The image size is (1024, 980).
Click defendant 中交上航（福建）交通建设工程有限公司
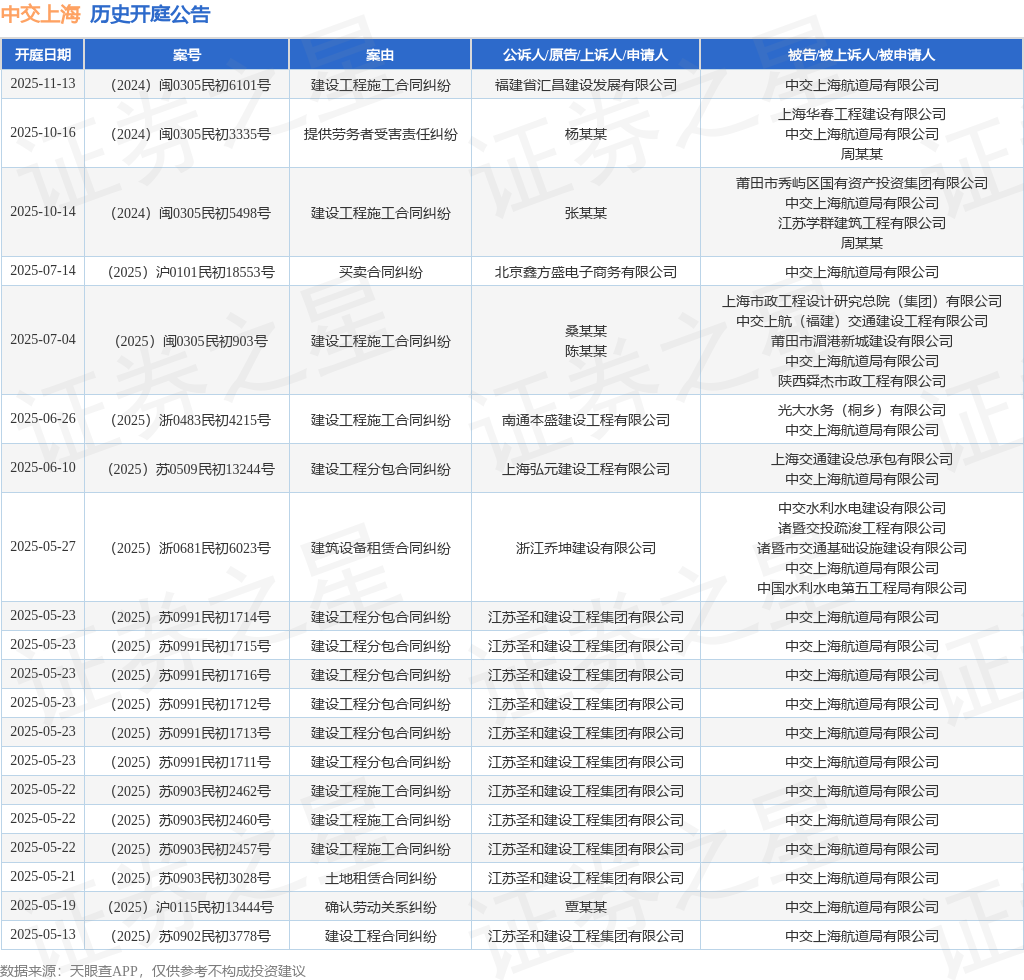861,321
